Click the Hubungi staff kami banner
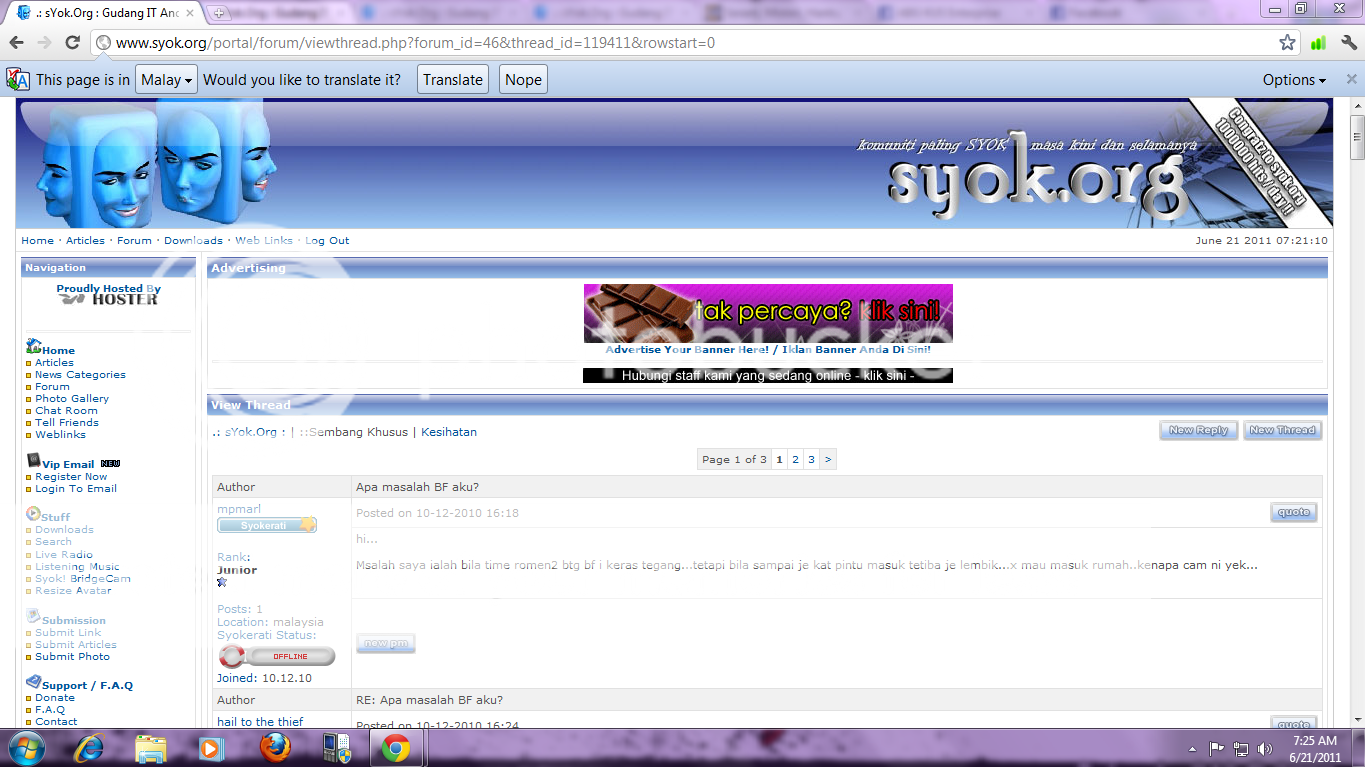 [x=768, y=376]
